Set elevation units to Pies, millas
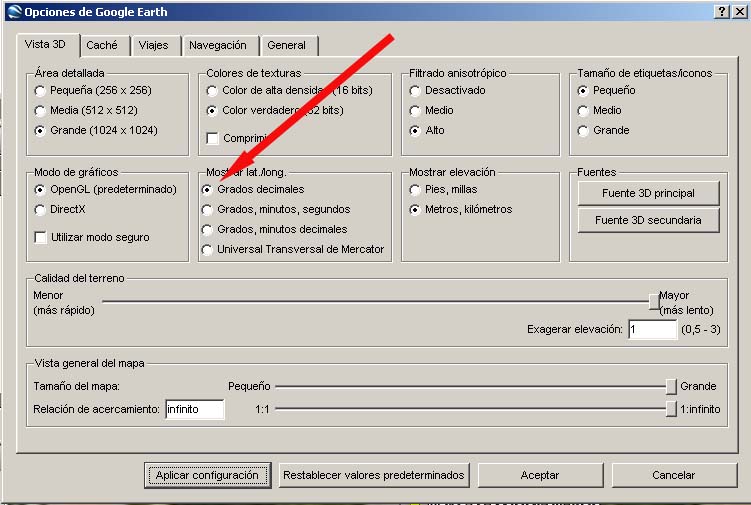 pos(415,189)
